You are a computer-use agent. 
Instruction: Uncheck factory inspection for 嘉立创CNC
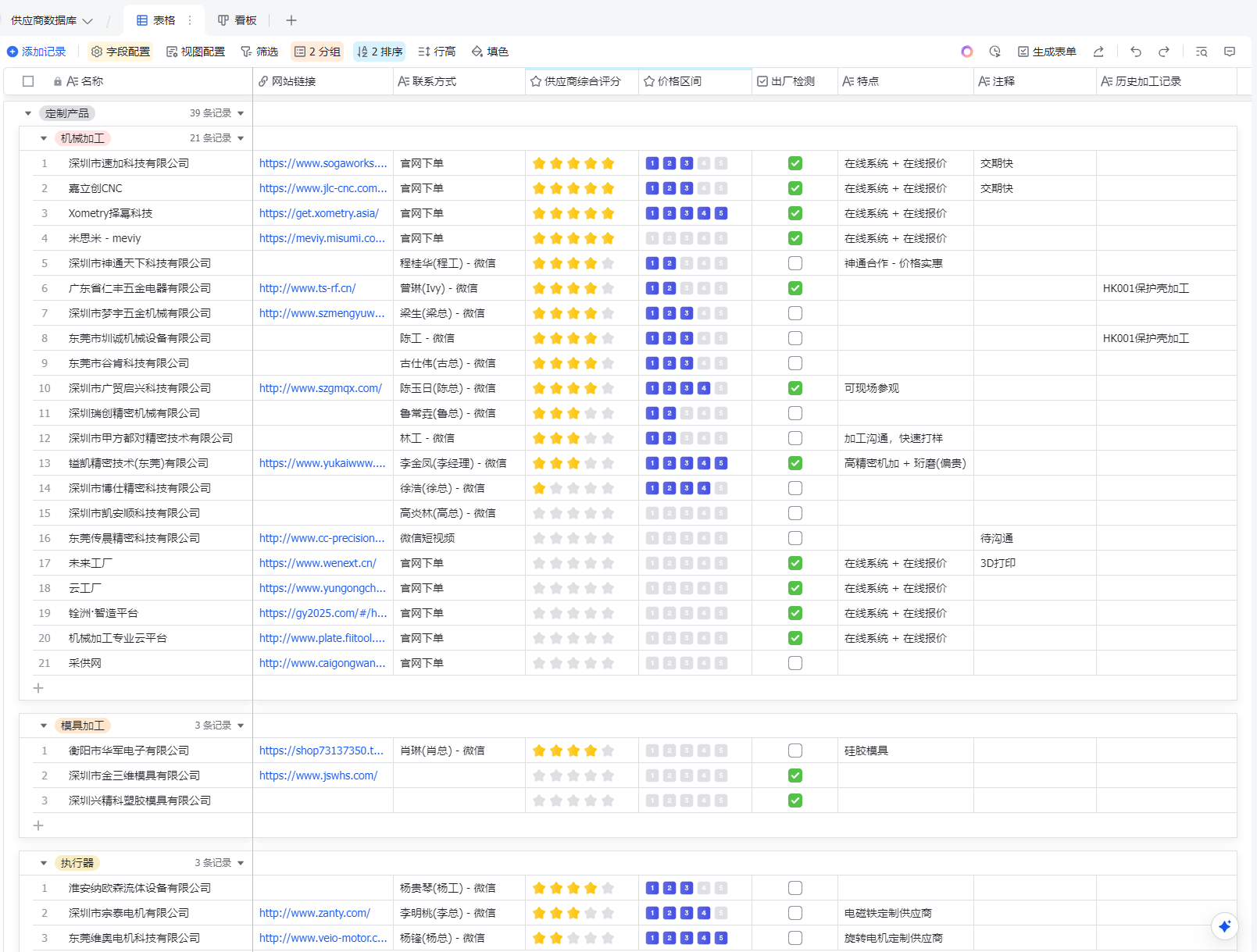[795, 188]
